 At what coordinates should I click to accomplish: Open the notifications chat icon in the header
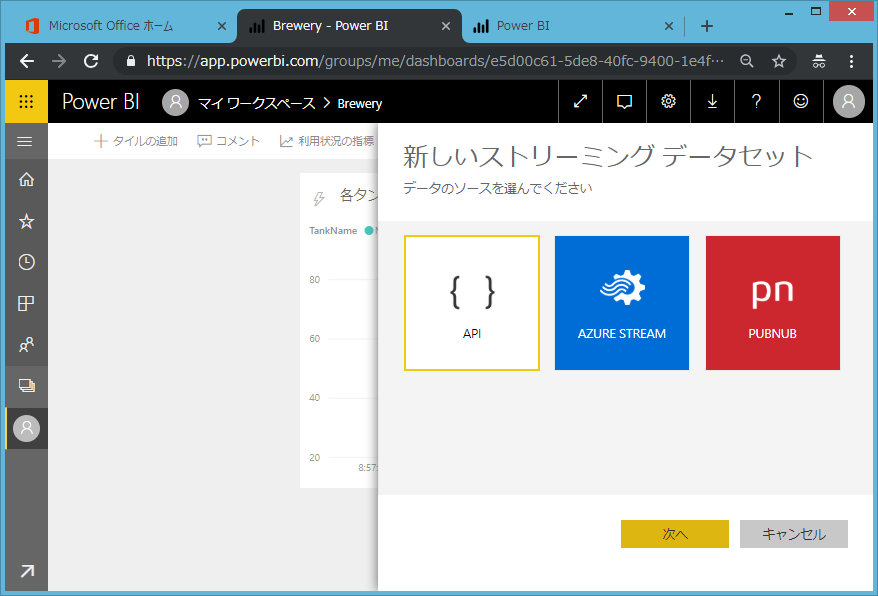click(624, 101)
